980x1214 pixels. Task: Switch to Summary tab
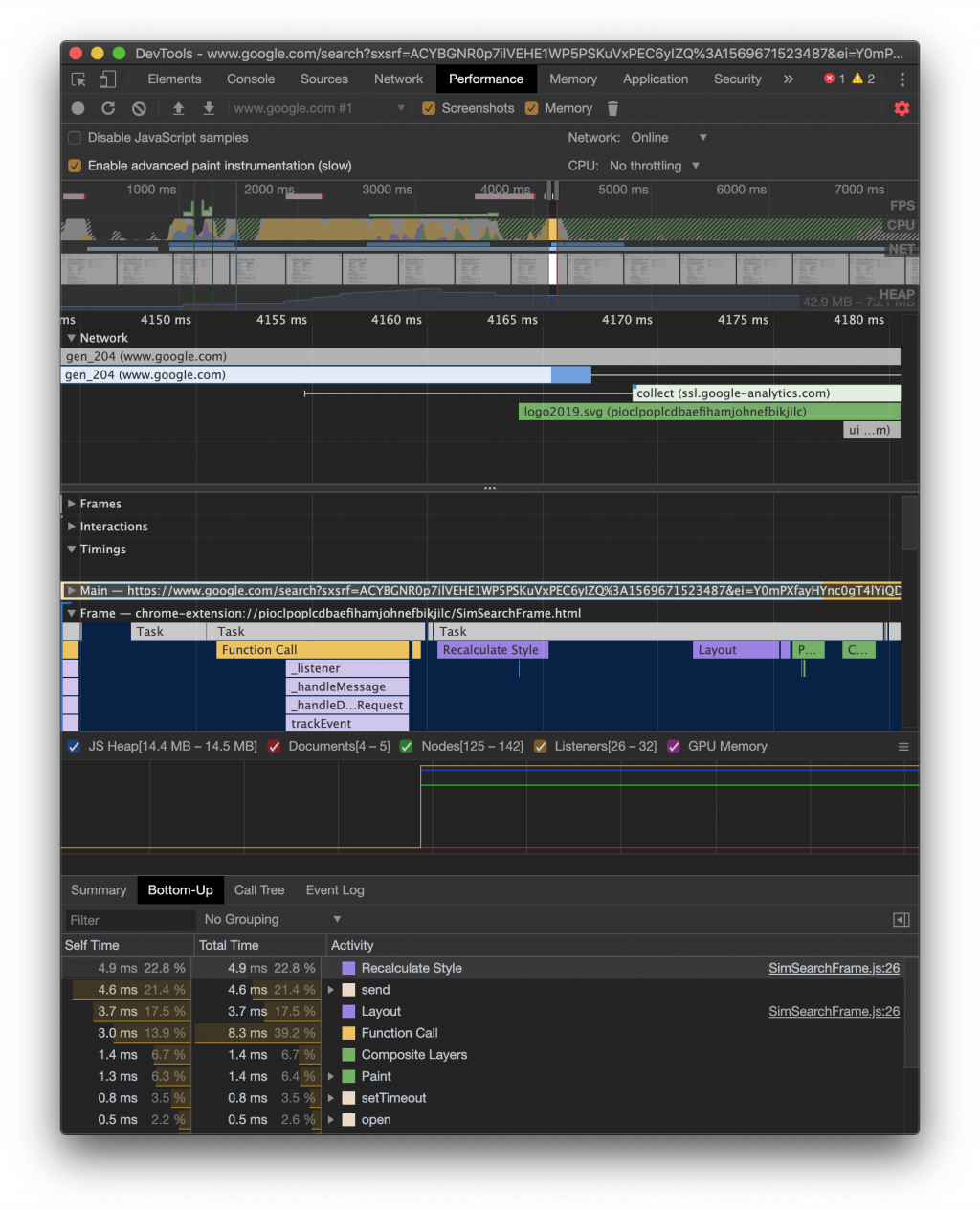(x=99, y=890)
